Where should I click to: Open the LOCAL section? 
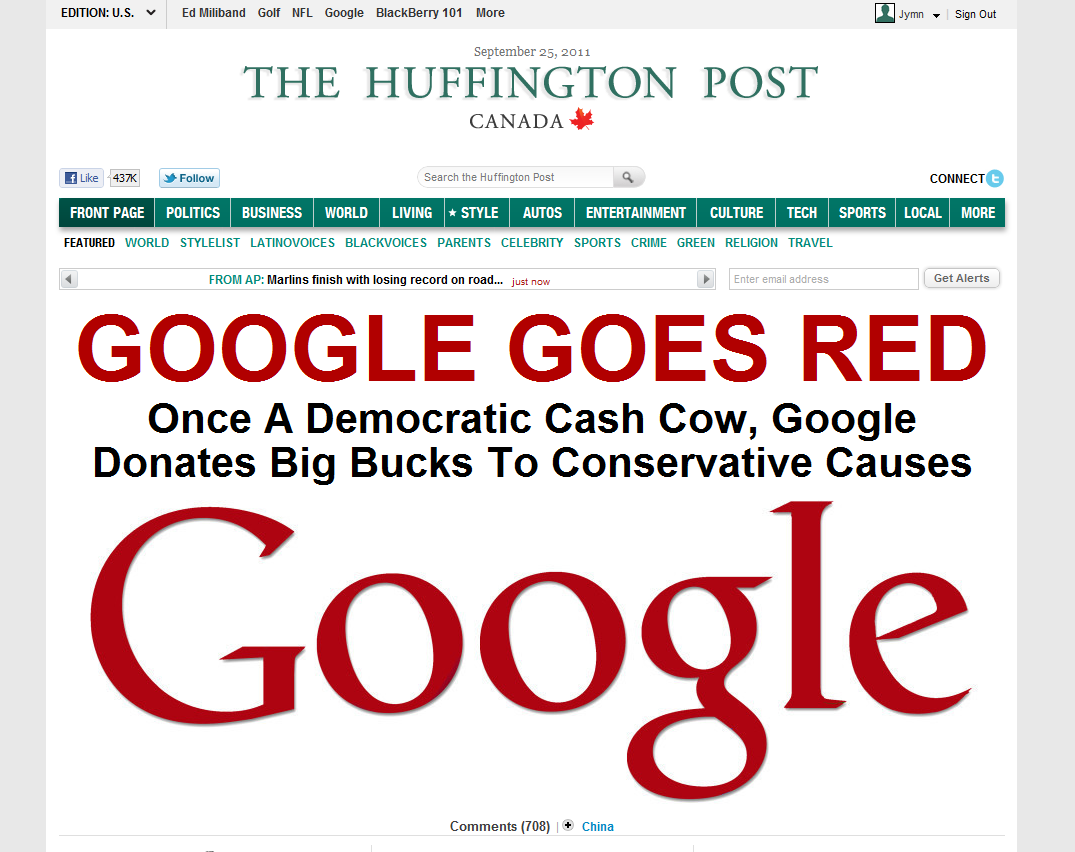(x=923, y=212)
